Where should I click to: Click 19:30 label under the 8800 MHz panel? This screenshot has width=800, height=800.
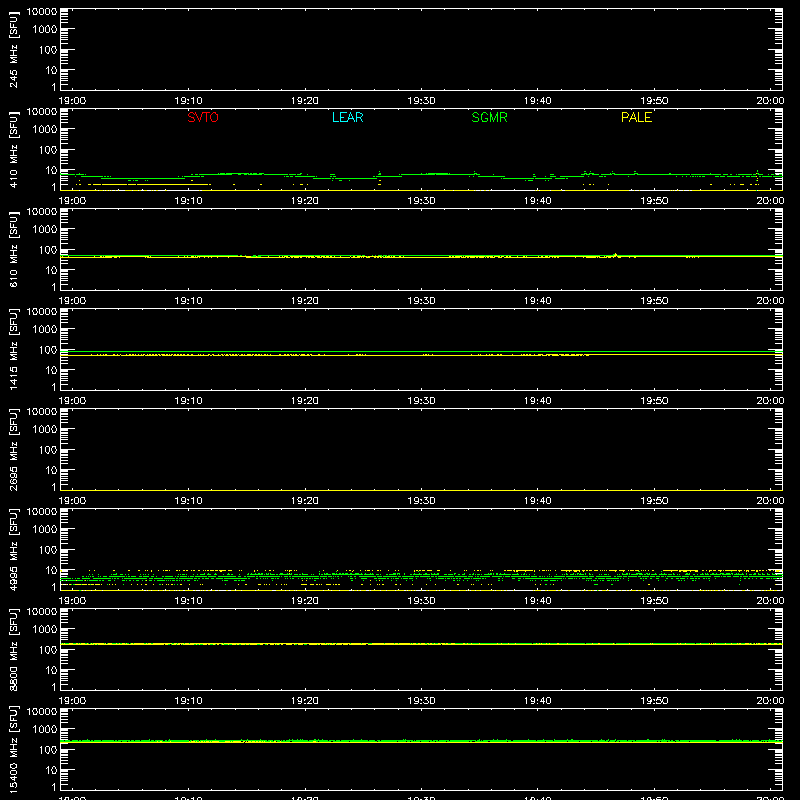pyautogui.click(x=421, y=701)
